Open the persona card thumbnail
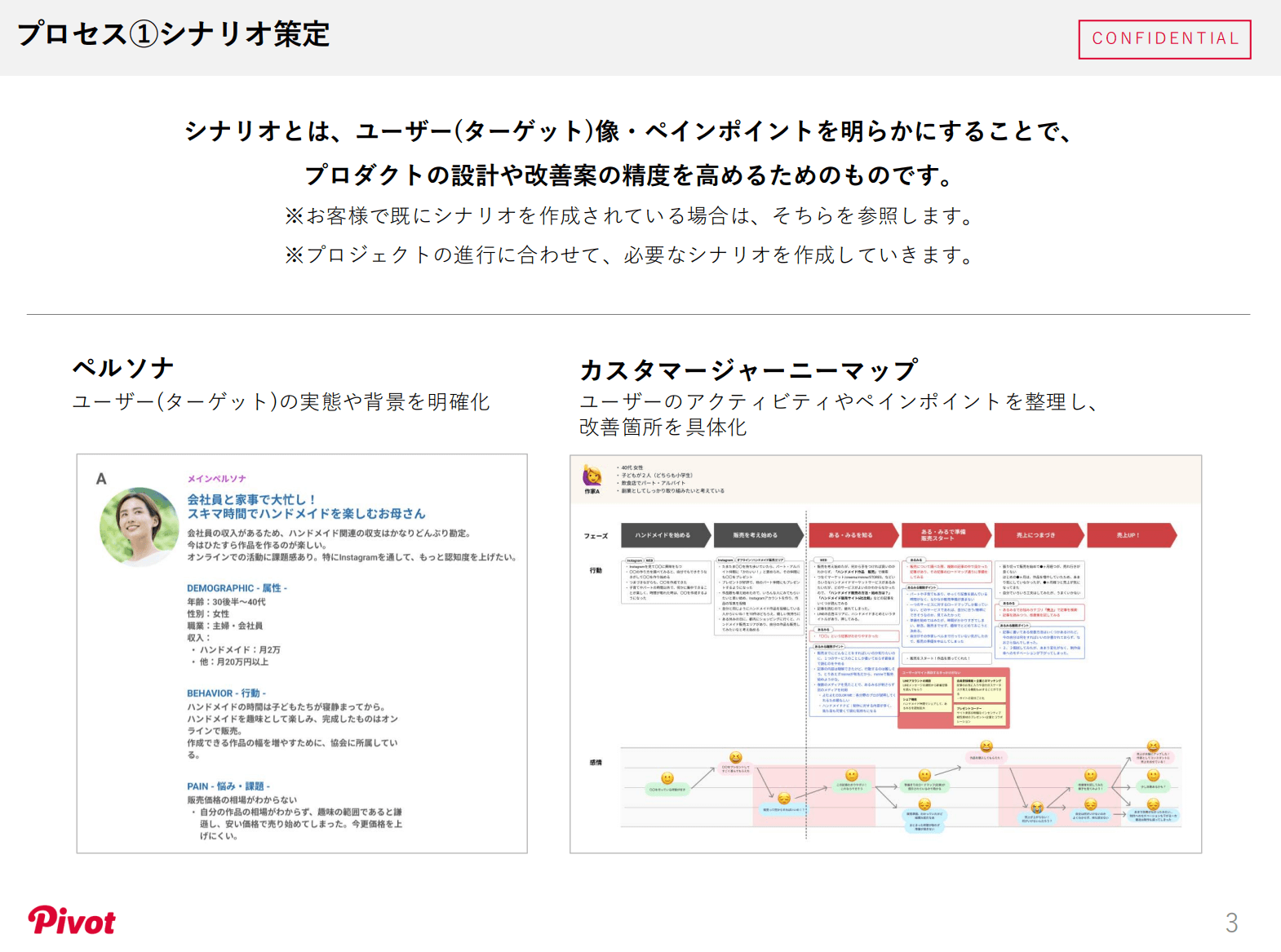 pos(302,653)
